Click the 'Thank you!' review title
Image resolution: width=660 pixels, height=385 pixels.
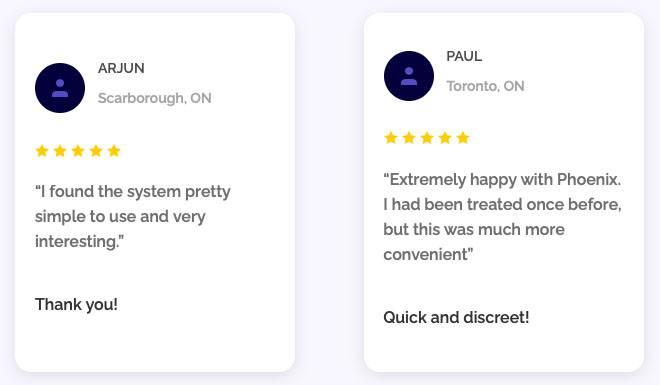click(x=76, y=305)
